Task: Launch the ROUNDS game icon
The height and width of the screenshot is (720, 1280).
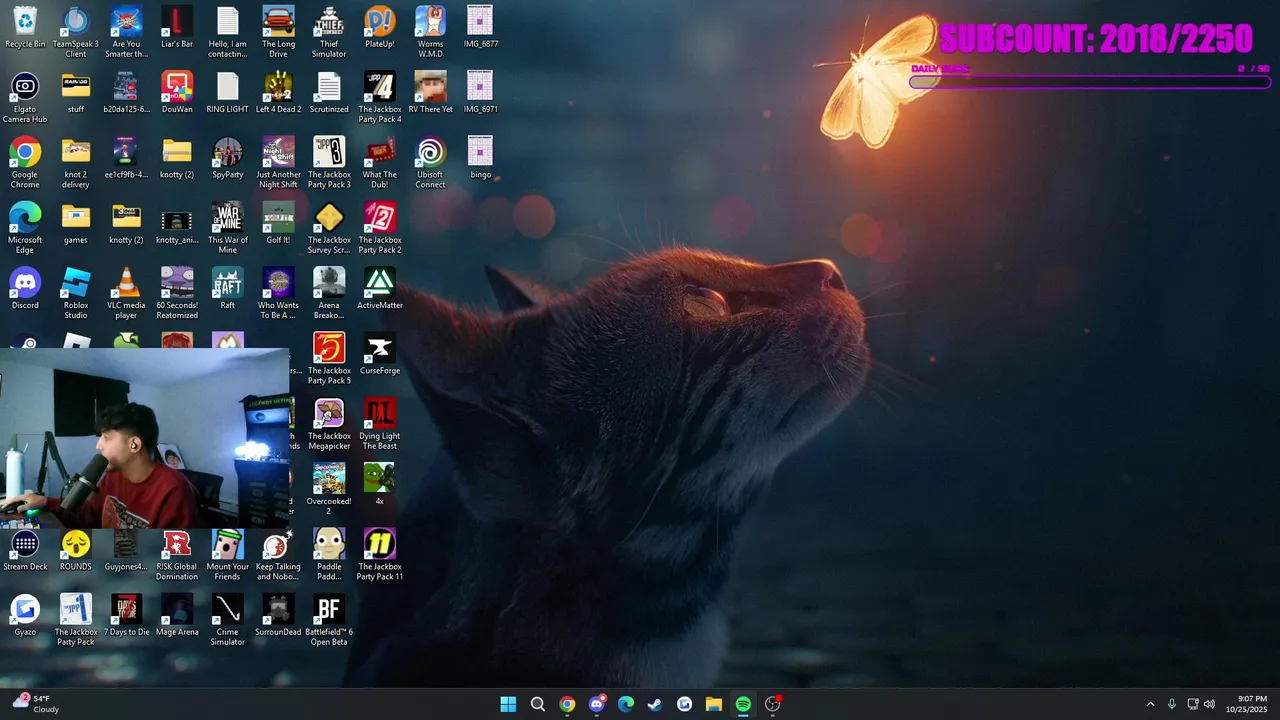Action: tap(76, 550)
